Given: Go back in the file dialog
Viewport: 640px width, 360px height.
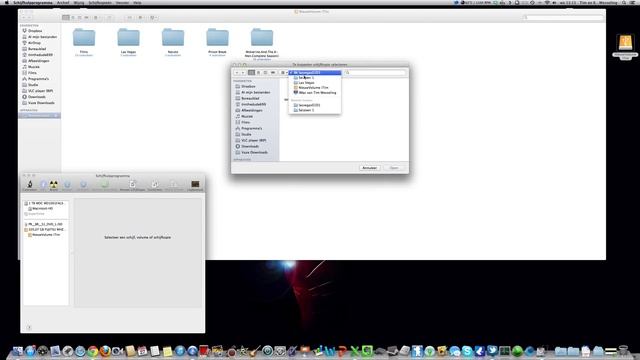Looking at the screenshot, I should 237,72.
